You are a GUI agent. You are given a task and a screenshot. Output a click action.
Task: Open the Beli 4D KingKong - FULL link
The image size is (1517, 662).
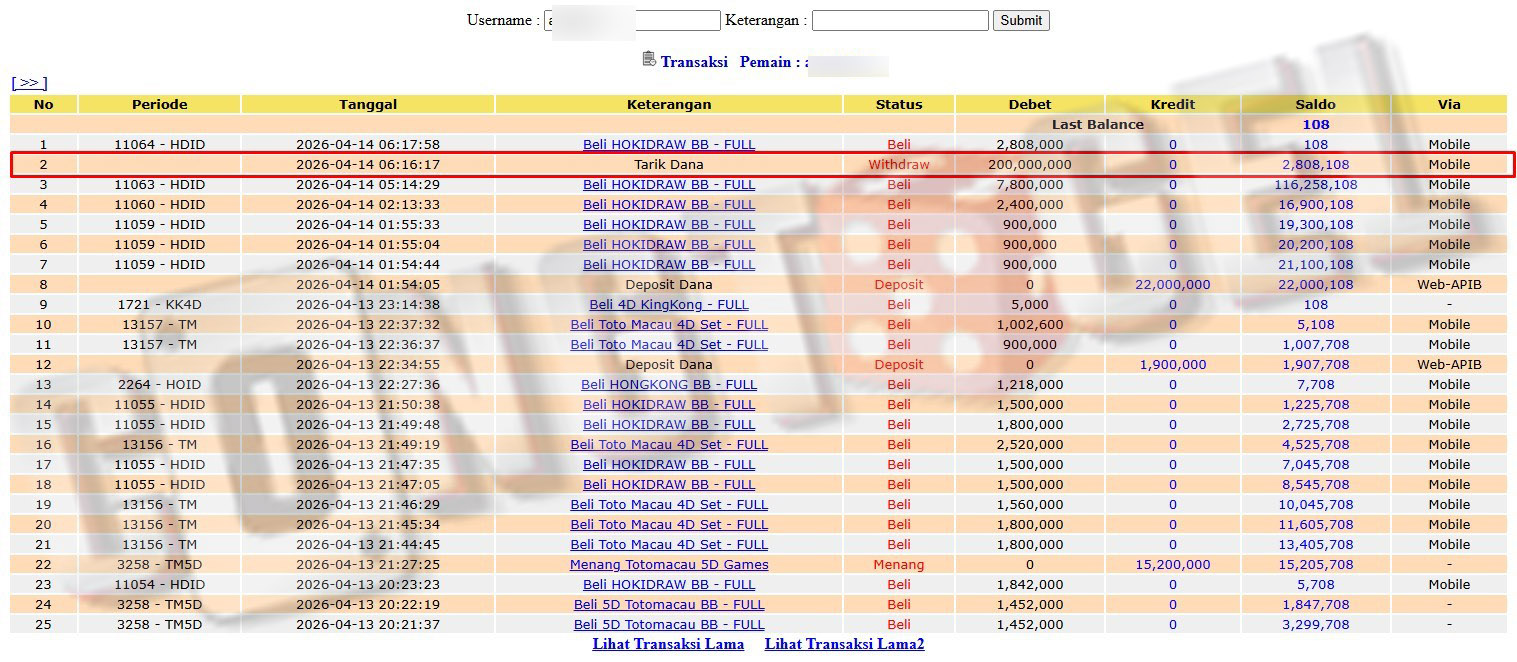point(668,304)
